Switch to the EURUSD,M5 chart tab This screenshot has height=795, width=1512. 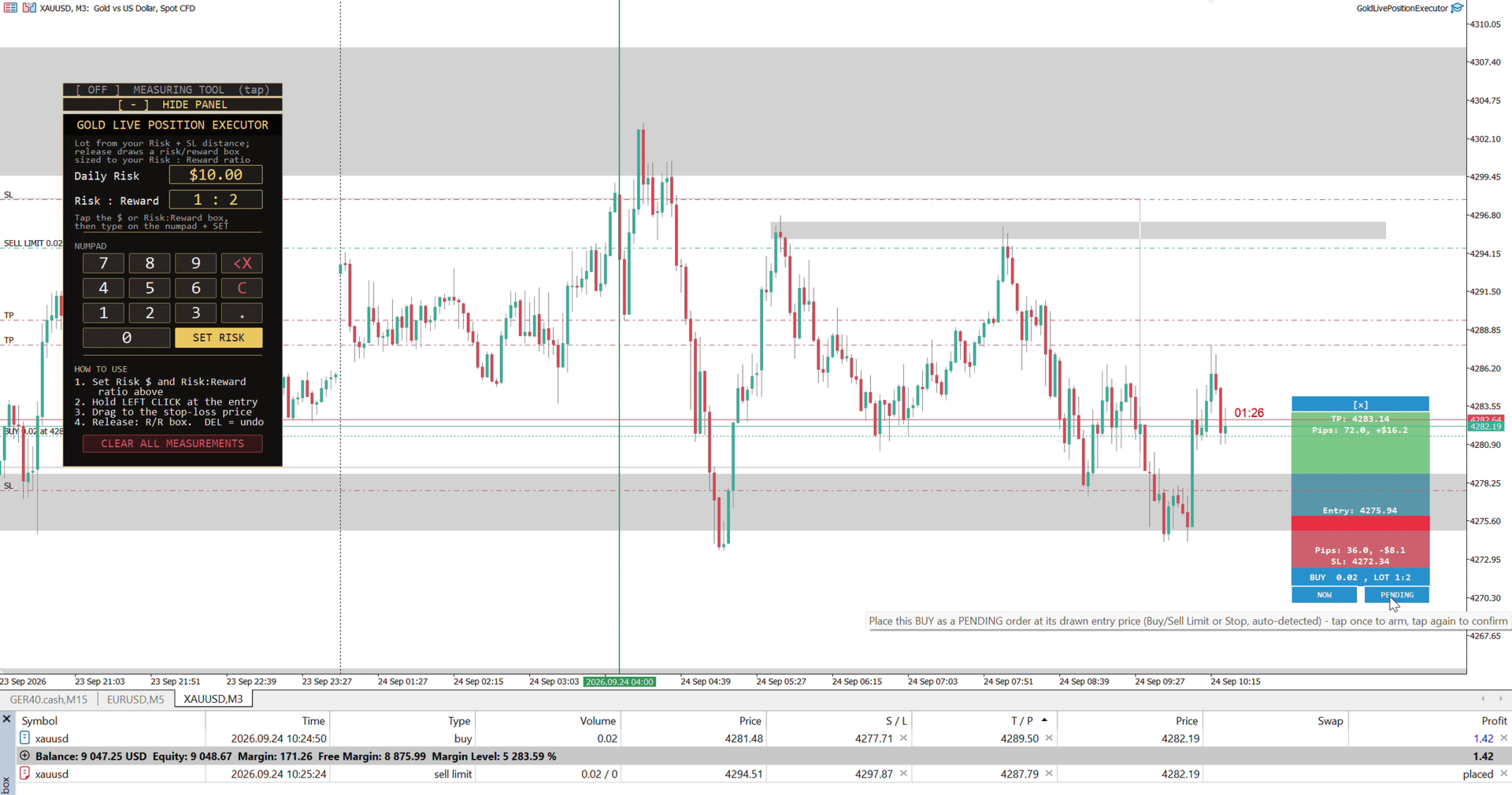135,699
